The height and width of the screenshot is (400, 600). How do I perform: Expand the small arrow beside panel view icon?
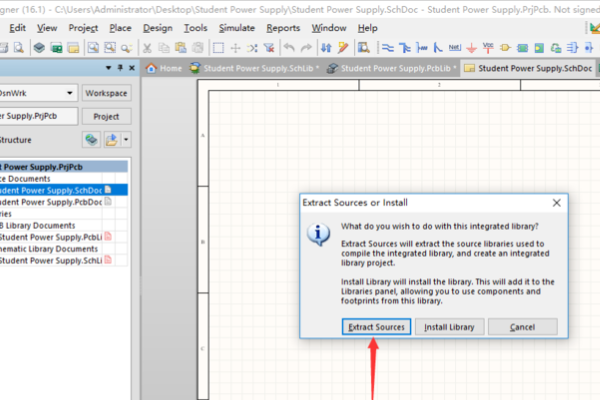[126, 140]
